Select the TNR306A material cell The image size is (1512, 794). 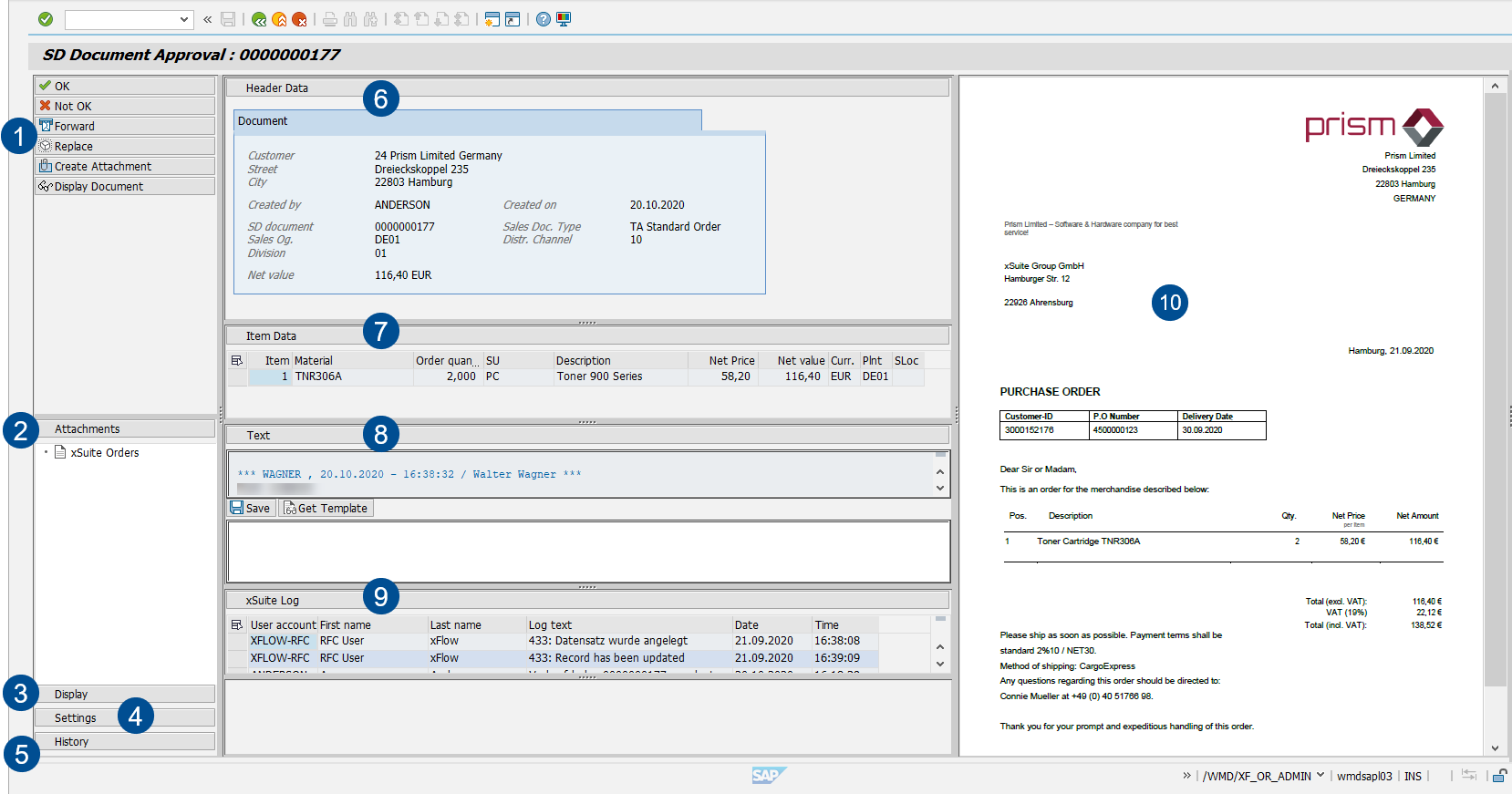click(353, 376)
